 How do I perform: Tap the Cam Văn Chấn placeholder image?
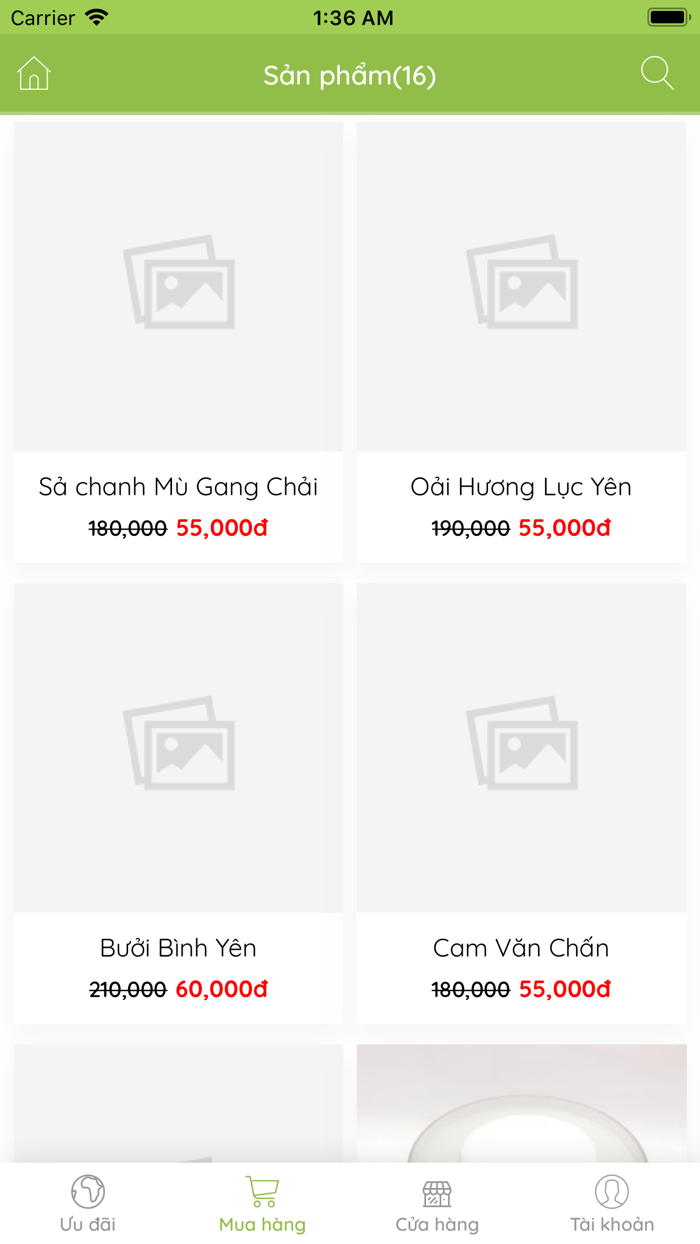[x=521, y=746]
